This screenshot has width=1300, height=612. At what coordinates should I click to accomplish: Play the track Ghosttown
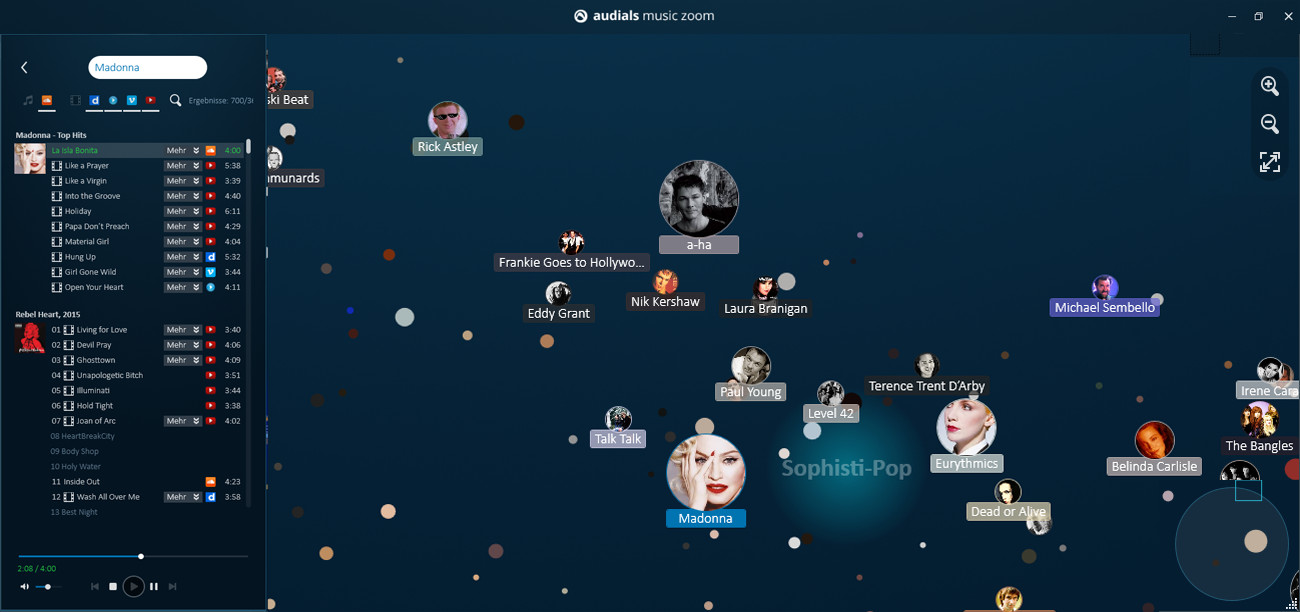point(96,360)
